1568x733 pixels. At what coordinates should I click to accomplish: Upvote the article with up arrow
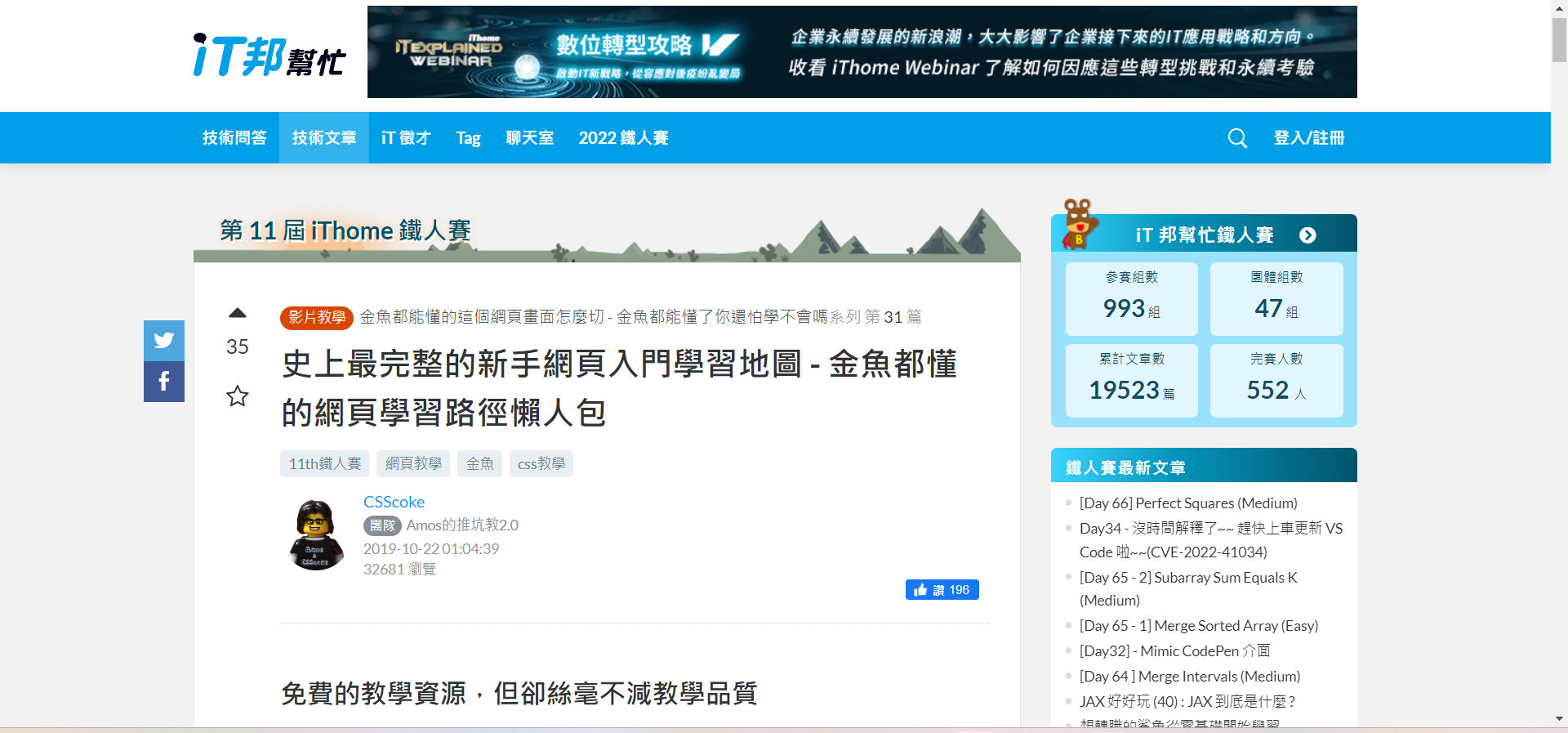[x=238, y=313]
